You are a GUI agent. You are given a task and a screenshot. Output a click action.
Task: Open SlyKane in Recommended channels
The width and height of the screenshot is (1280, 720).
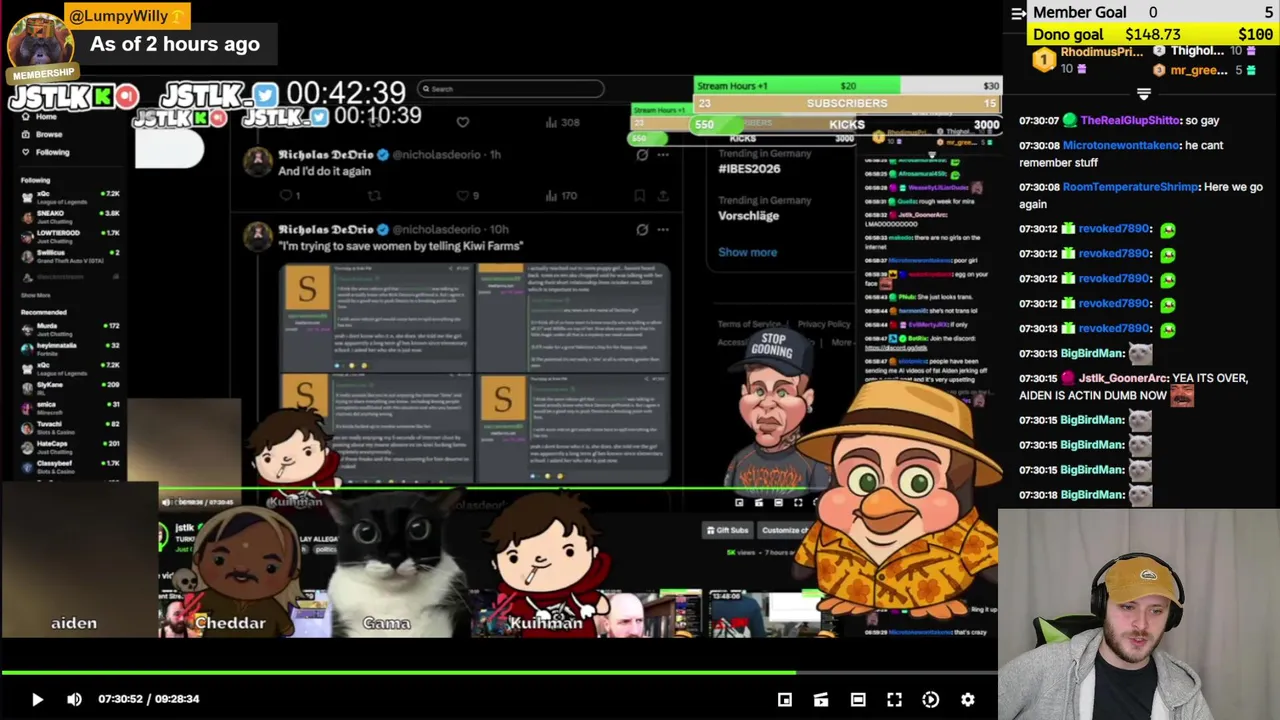[x=70, y=387]
